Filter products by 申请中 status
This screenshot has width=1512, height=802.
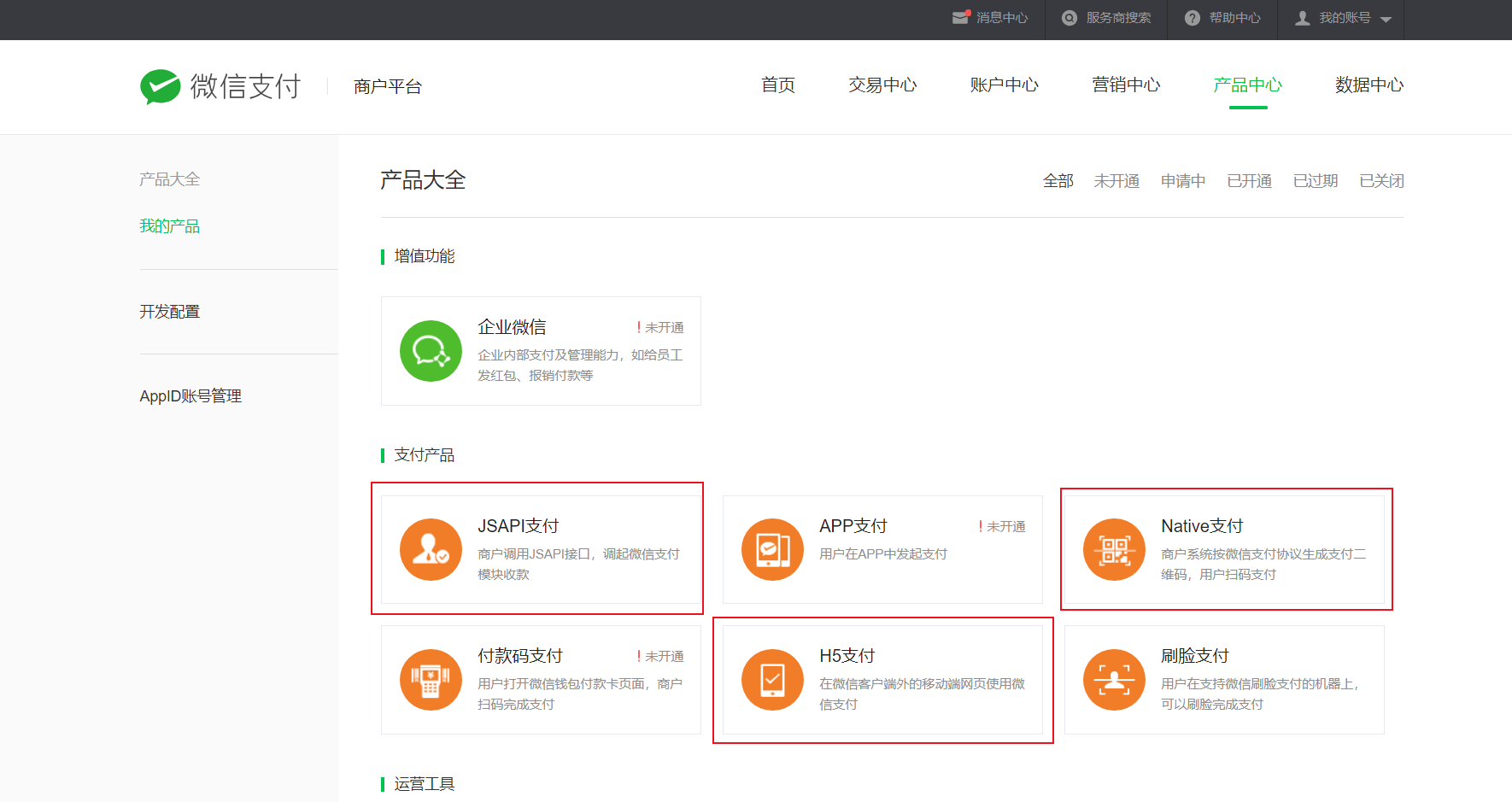1183,181
